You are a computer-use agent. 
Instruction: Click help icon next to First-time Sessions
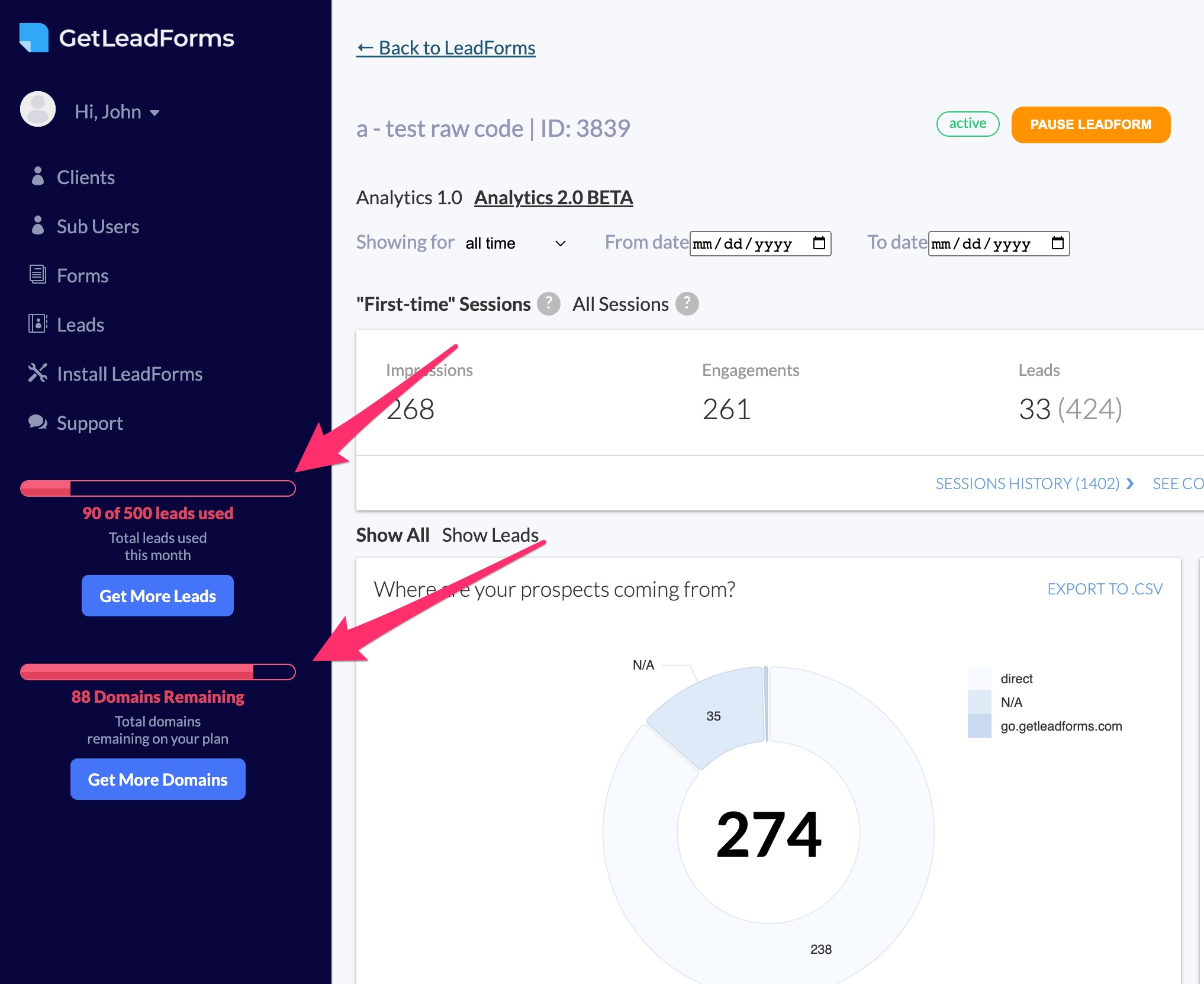coord(549,304)
